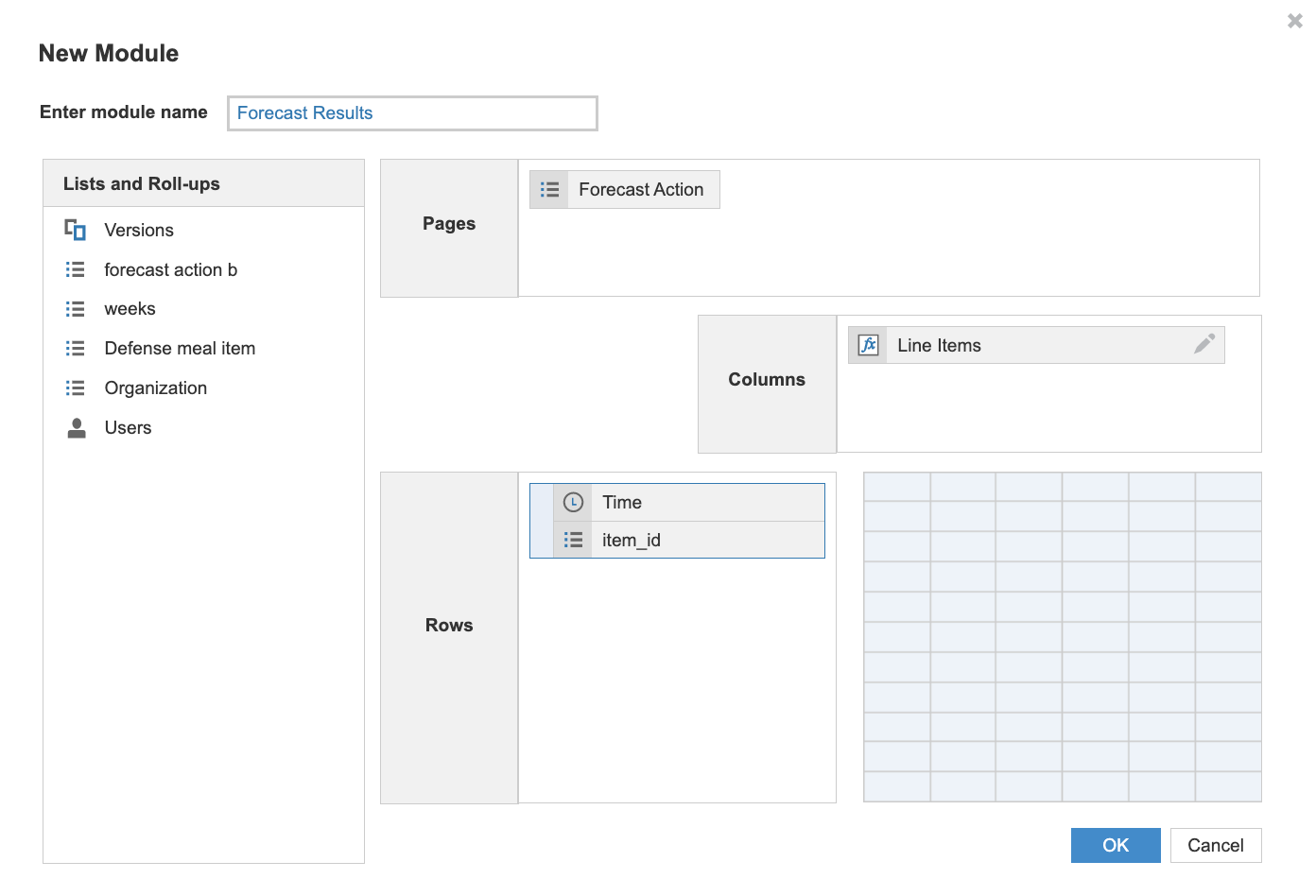Confirm with the OK button
This screenshot has width=1316, height=896.
point(1116,845)
